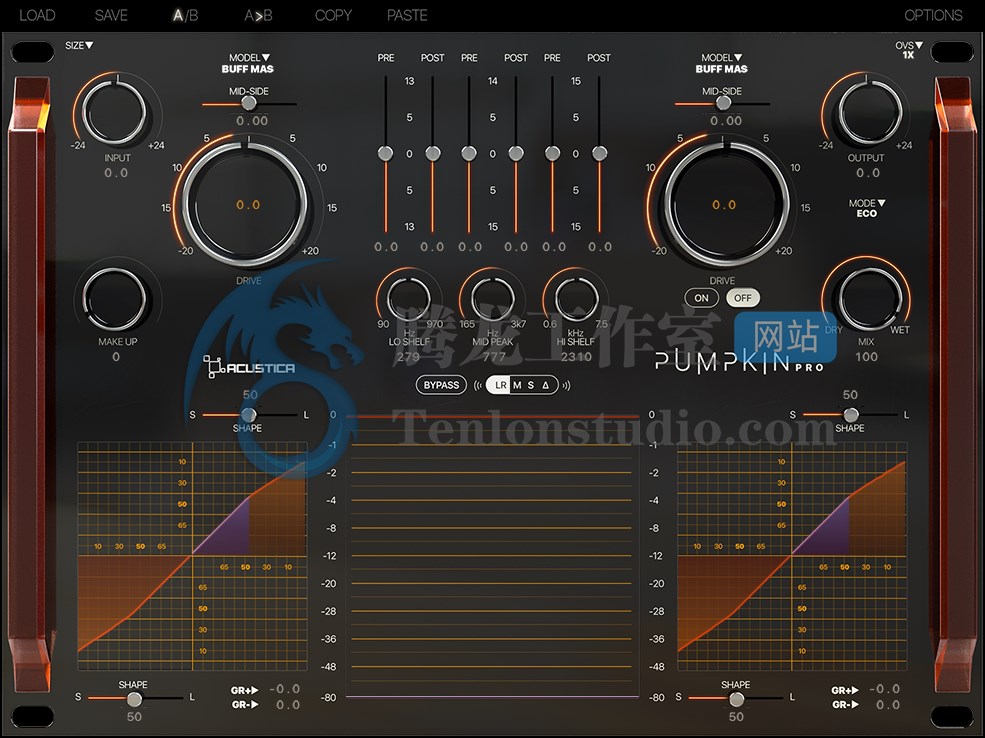
Task: Click the SHAPE slider above left curve graph
Action: tap(249, 415)
